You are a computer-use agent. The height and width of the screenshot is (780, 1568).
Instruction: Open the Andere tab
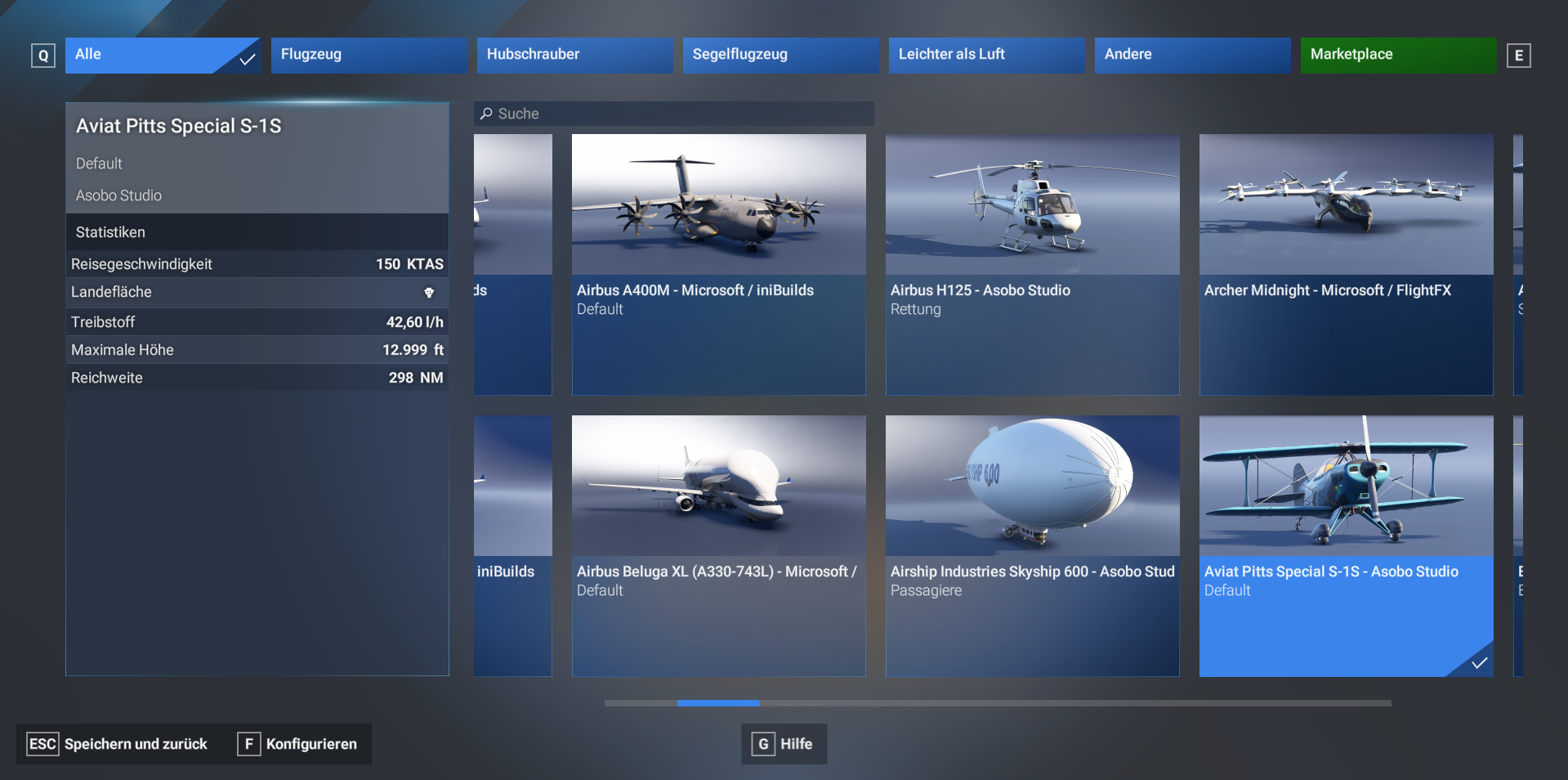[1193, 55]
